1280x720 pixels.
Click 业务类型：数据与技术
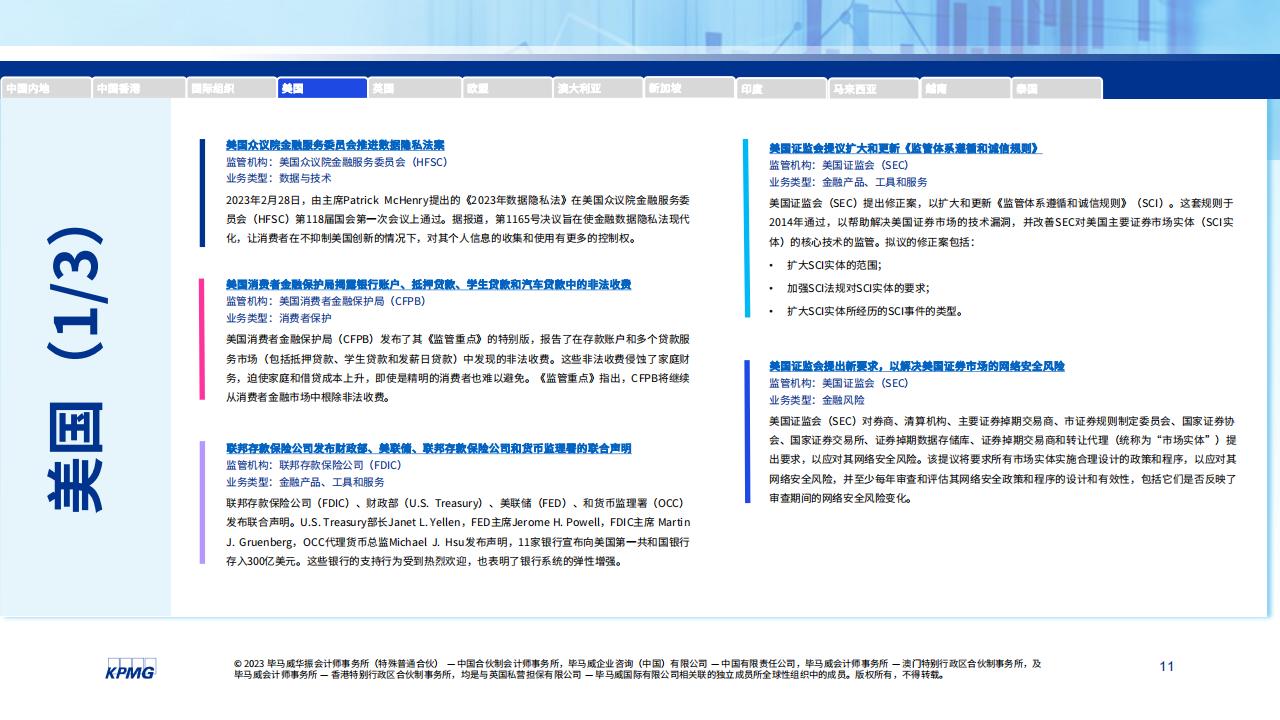click(278, 178)
